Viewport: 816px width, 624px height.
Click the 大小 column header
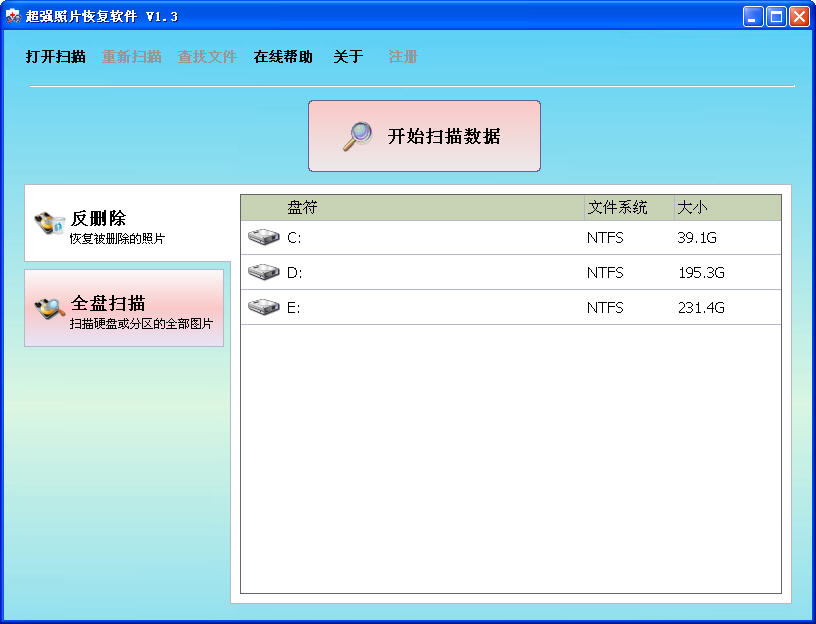pos(726,207)
